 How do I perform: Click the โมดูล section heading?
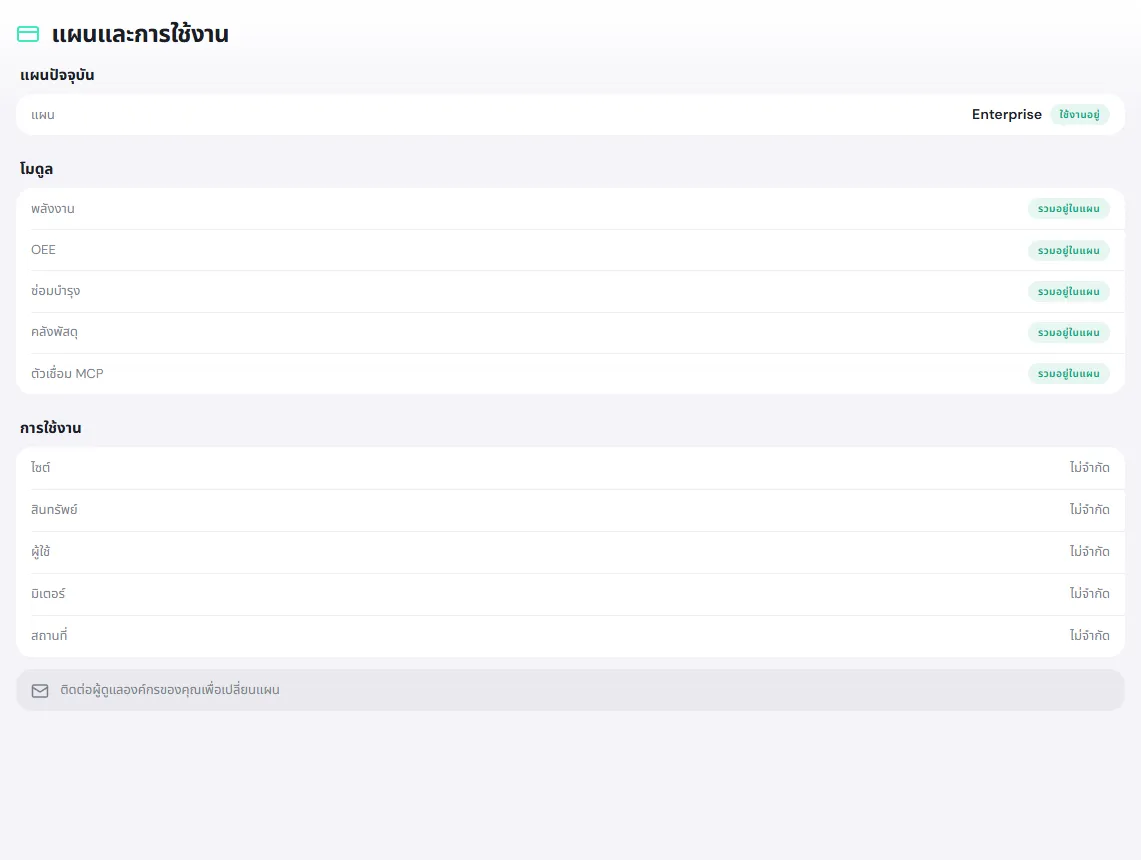36,169
